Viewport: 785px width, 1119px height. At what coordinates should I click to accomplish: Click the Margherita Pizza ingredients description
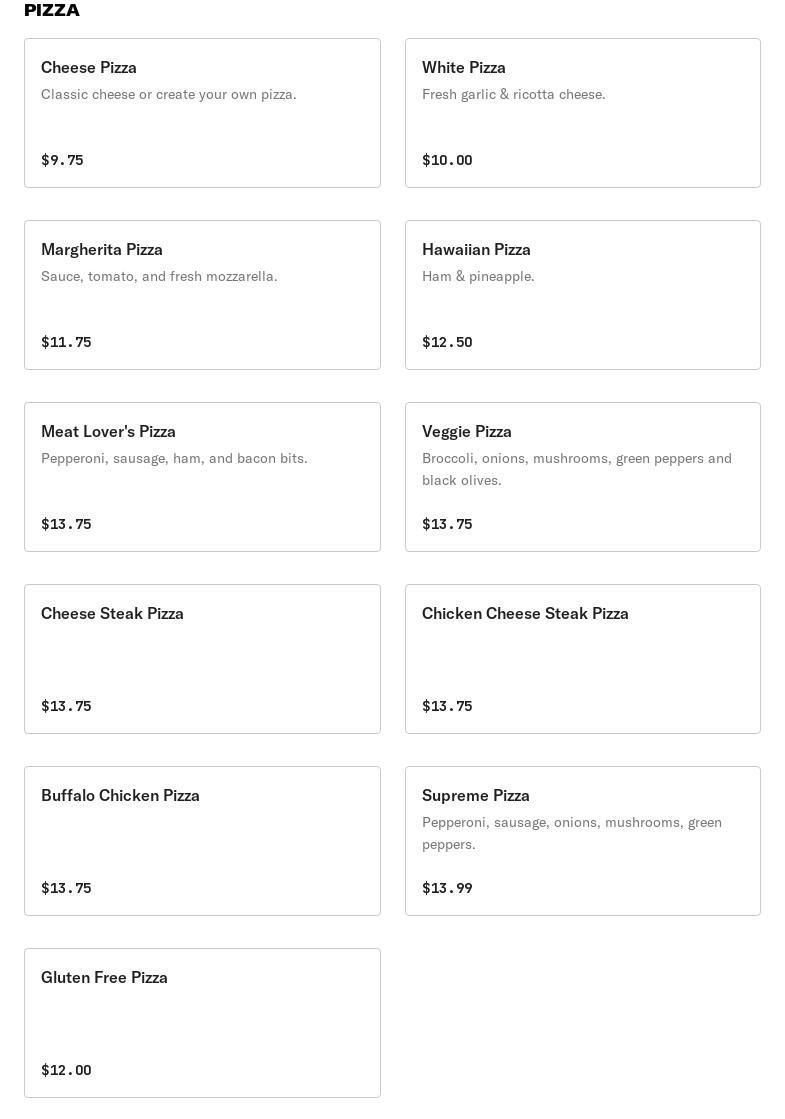click(159, 276)
